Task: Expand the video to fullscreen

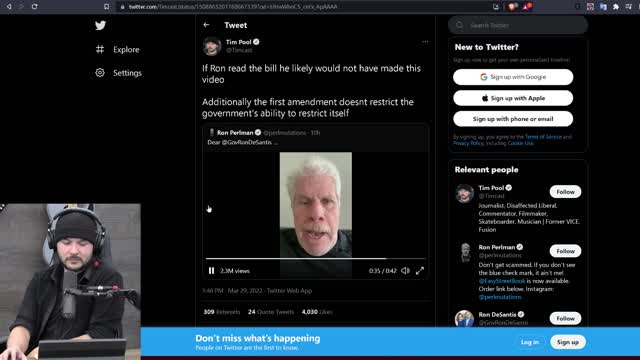Action: click(x=420, y=271)
